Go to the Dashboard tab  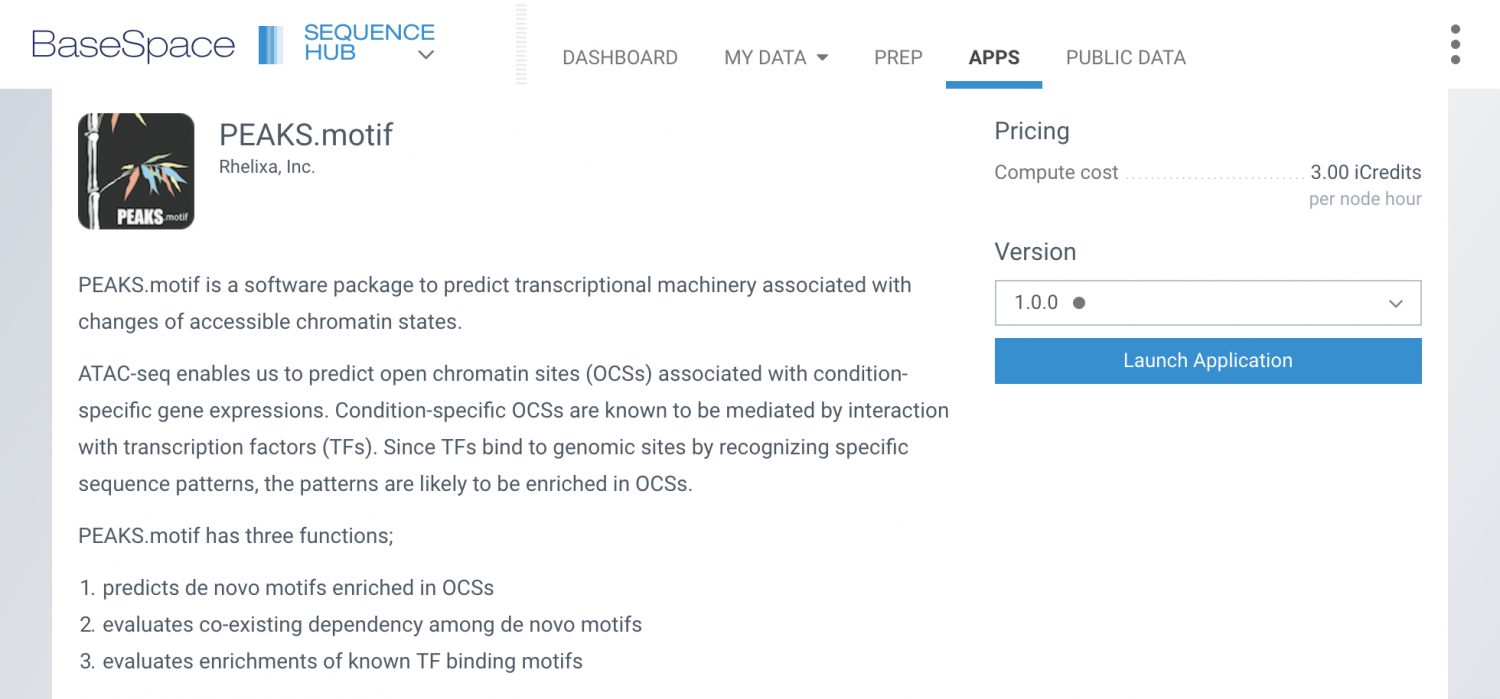click(x=620, y=58)
